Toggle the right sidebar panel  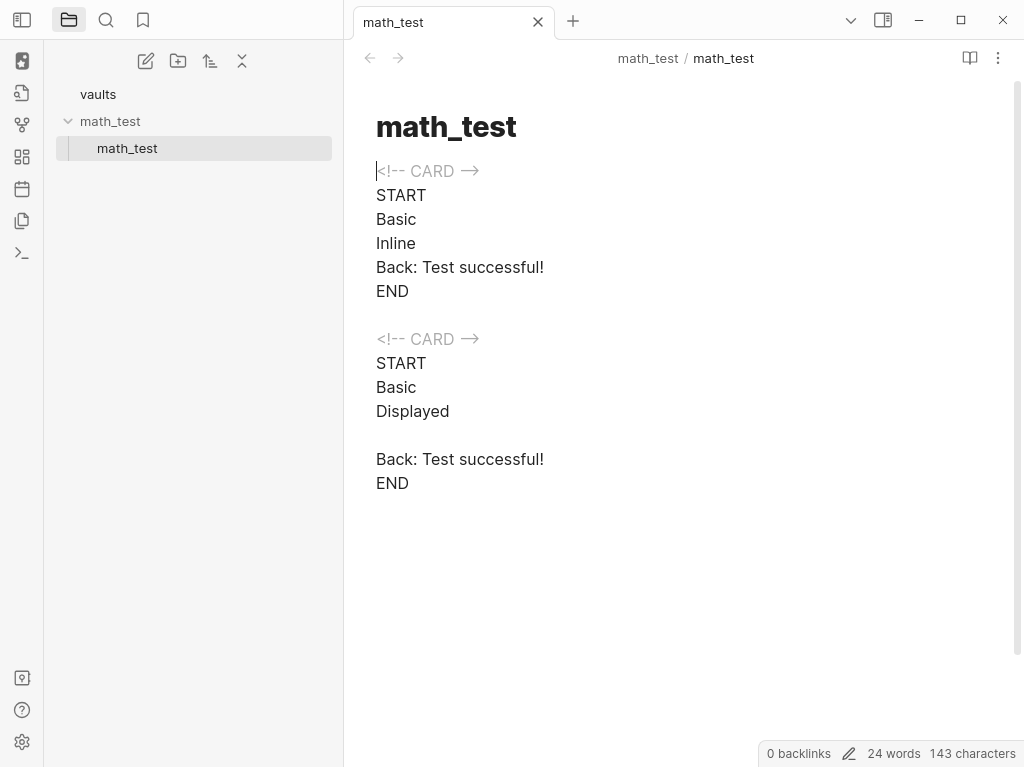[x=883, y=20]
